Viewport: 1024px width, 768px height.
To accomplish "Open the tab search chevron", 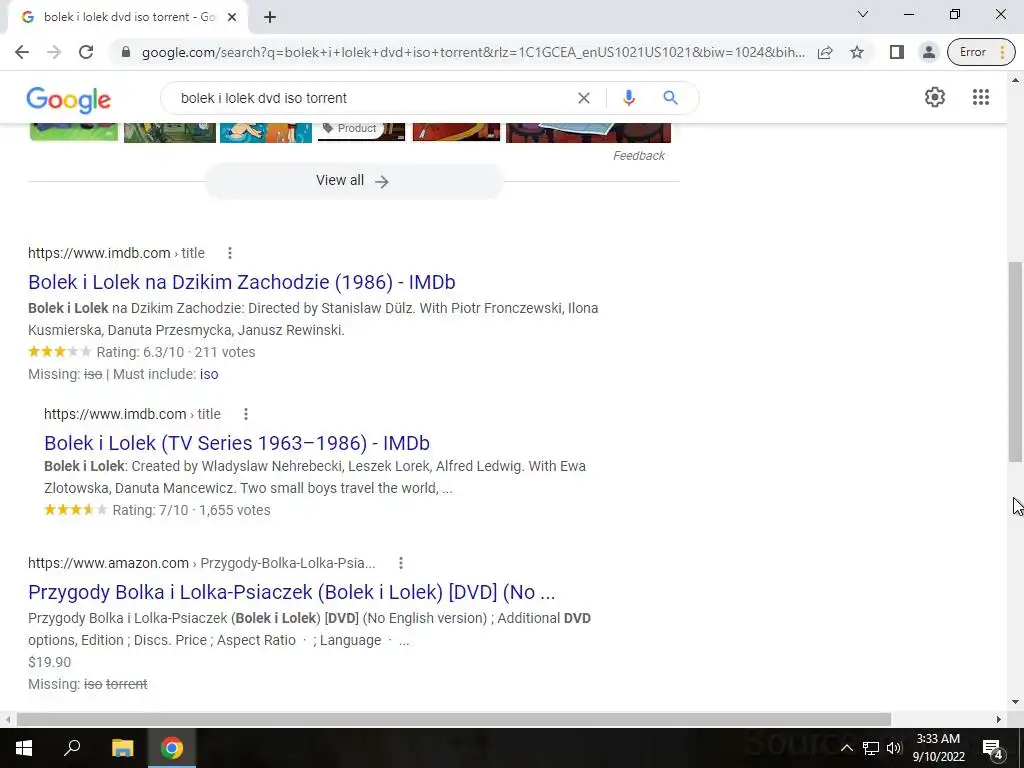I will tap(862, 14).
